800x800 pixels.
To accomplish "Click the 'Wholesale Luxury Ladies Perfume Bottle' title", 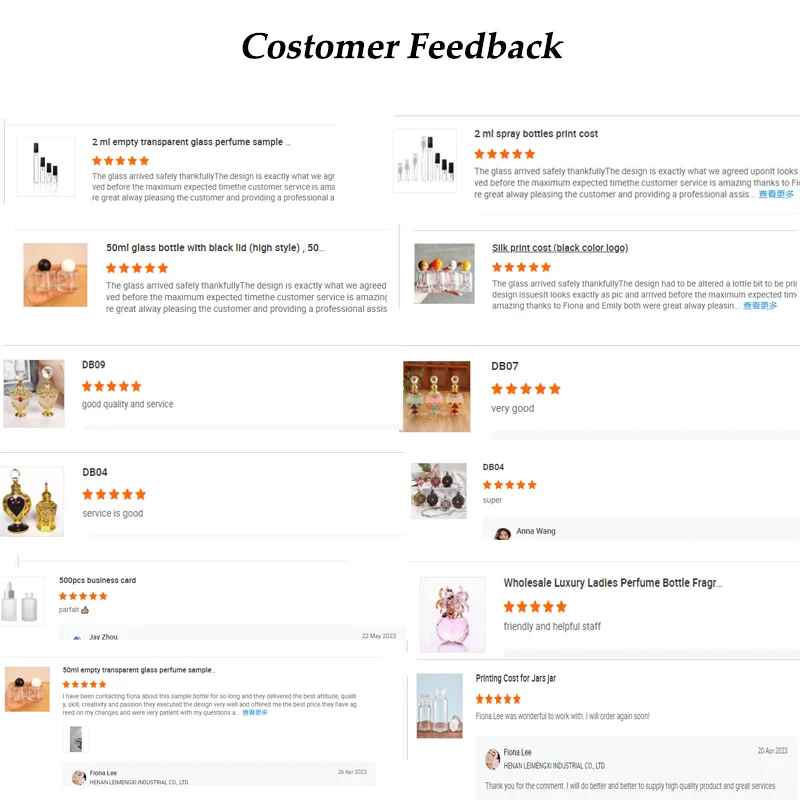I will point(613,583).
